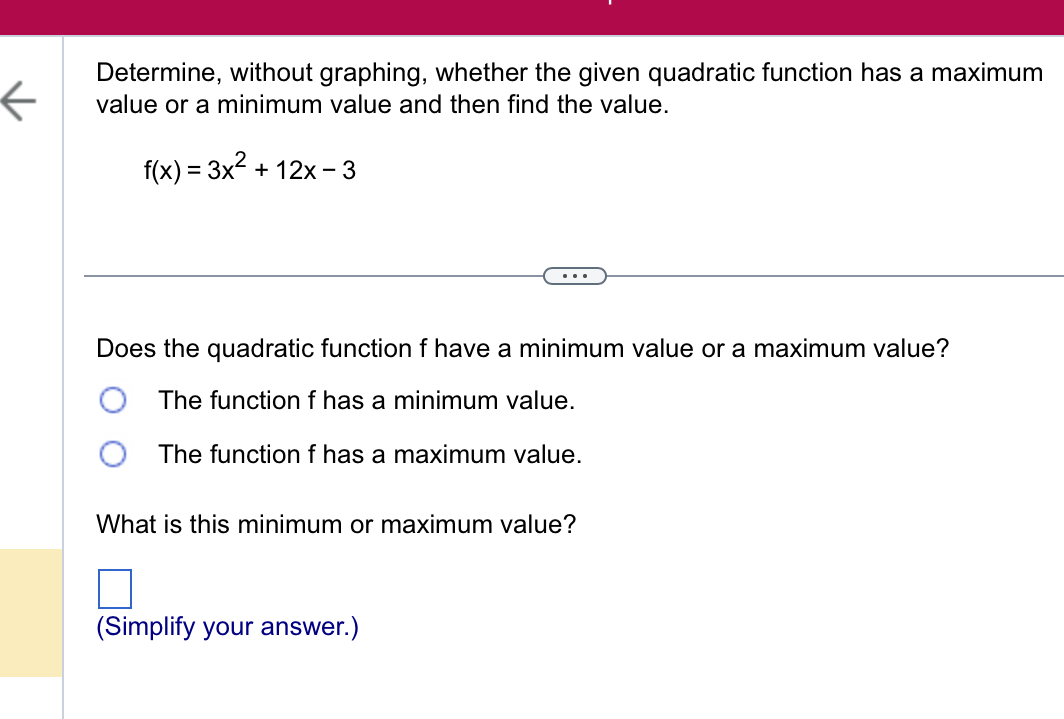The width and height of the screenshot is (1064, 719).
Task: Click the back navigation icon in the left margin
Action: click(x=20, y=102)
